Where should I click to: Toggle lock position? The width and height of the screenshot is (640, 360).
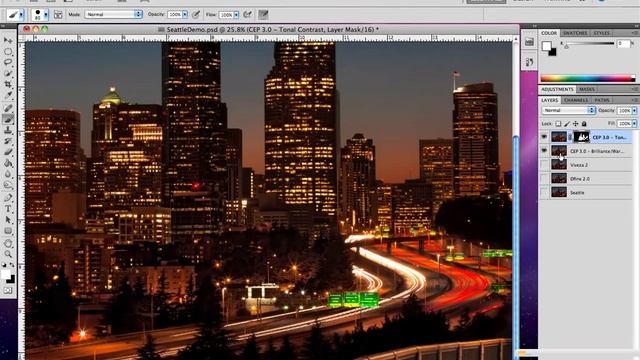click(x=576, y=124)
